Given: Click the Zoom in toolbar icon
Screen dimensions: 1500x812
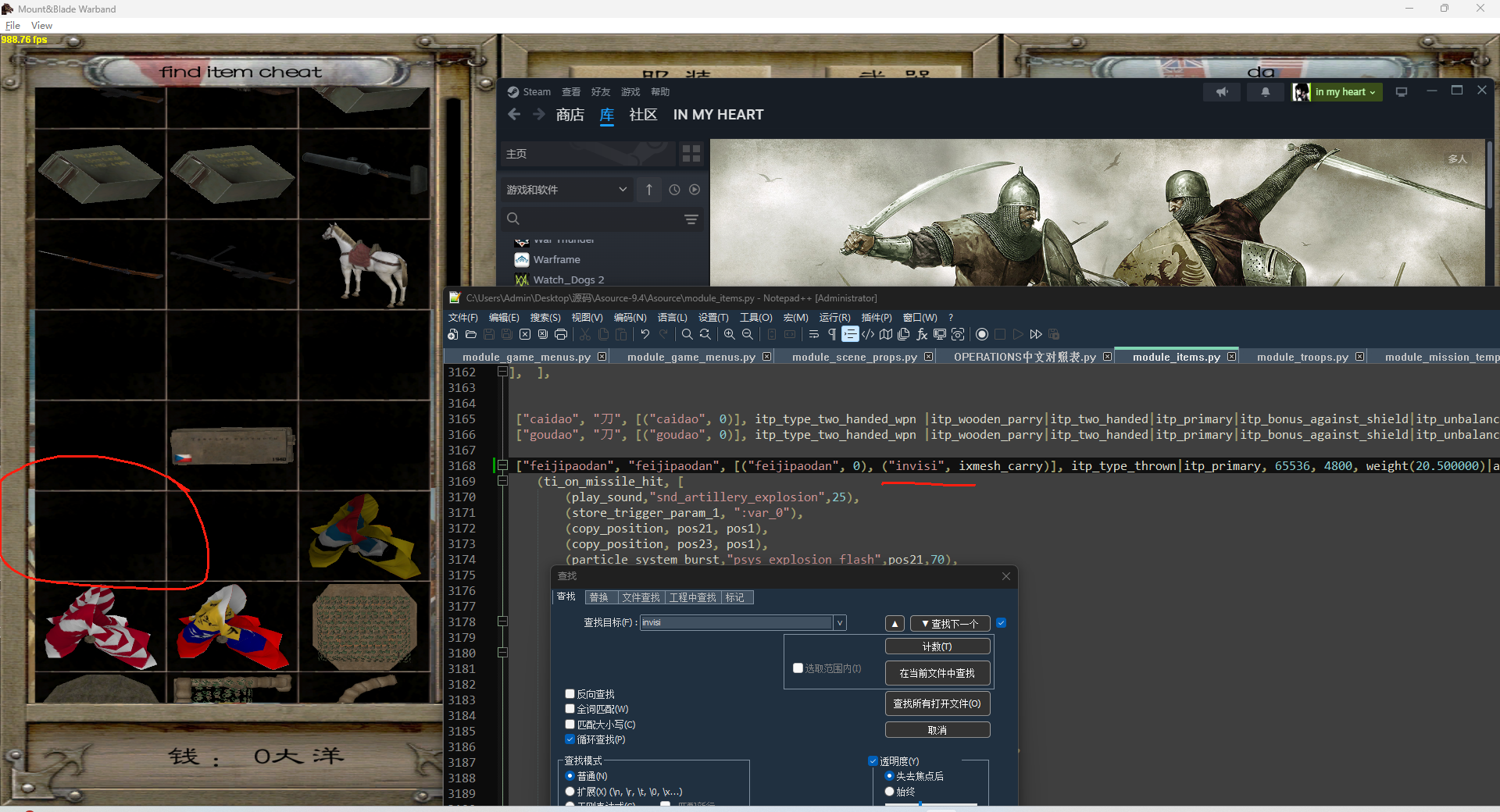Looking at the screenshot, I should (730, 334).
